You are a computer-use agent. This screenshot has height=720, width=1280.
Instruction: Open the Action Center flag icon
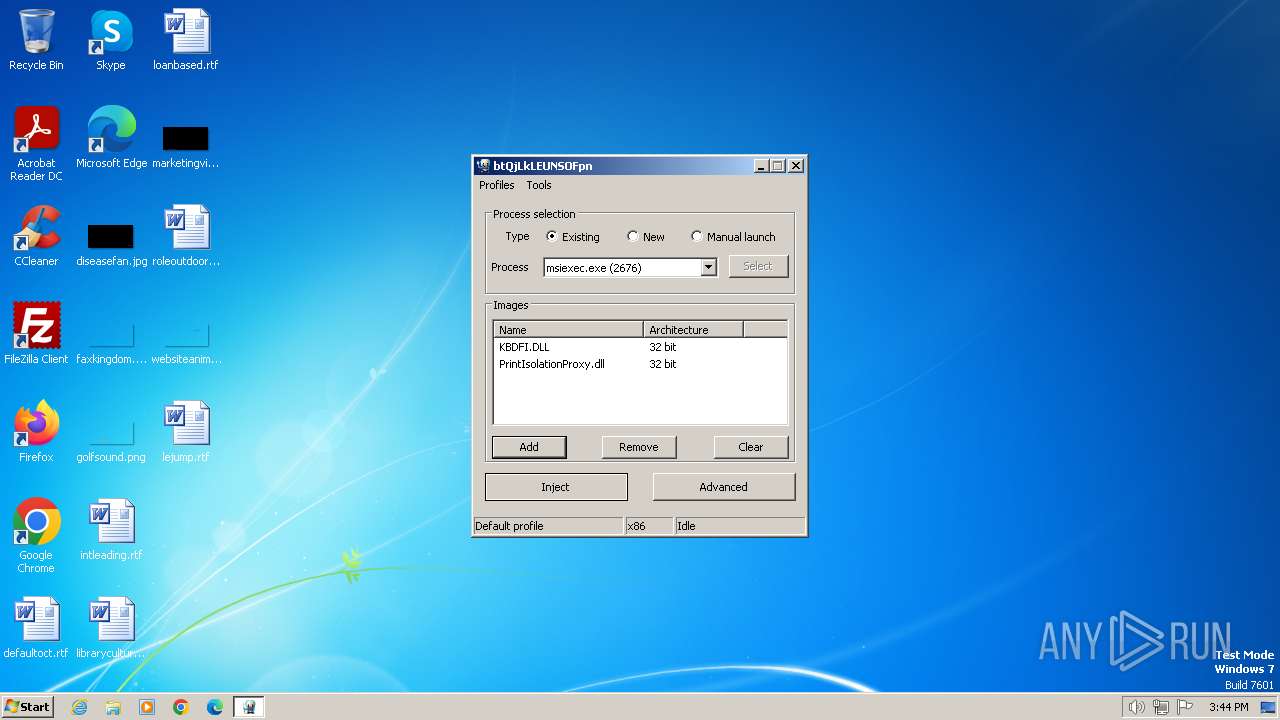pos(1185,707)
